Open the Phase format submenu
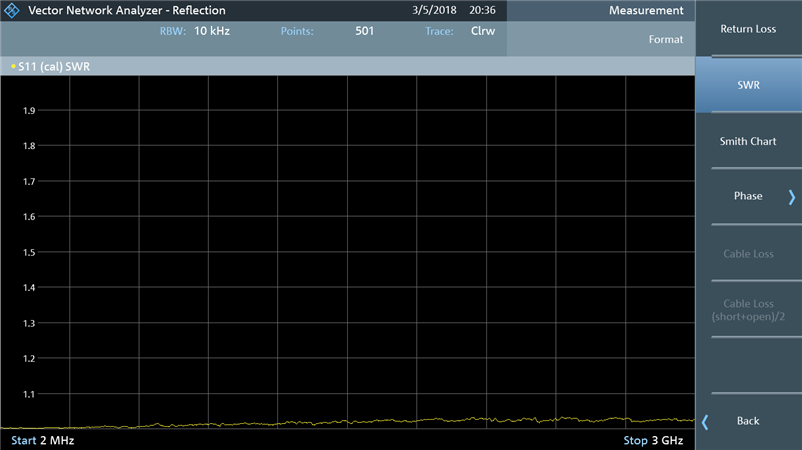 [x=748, y=196]
